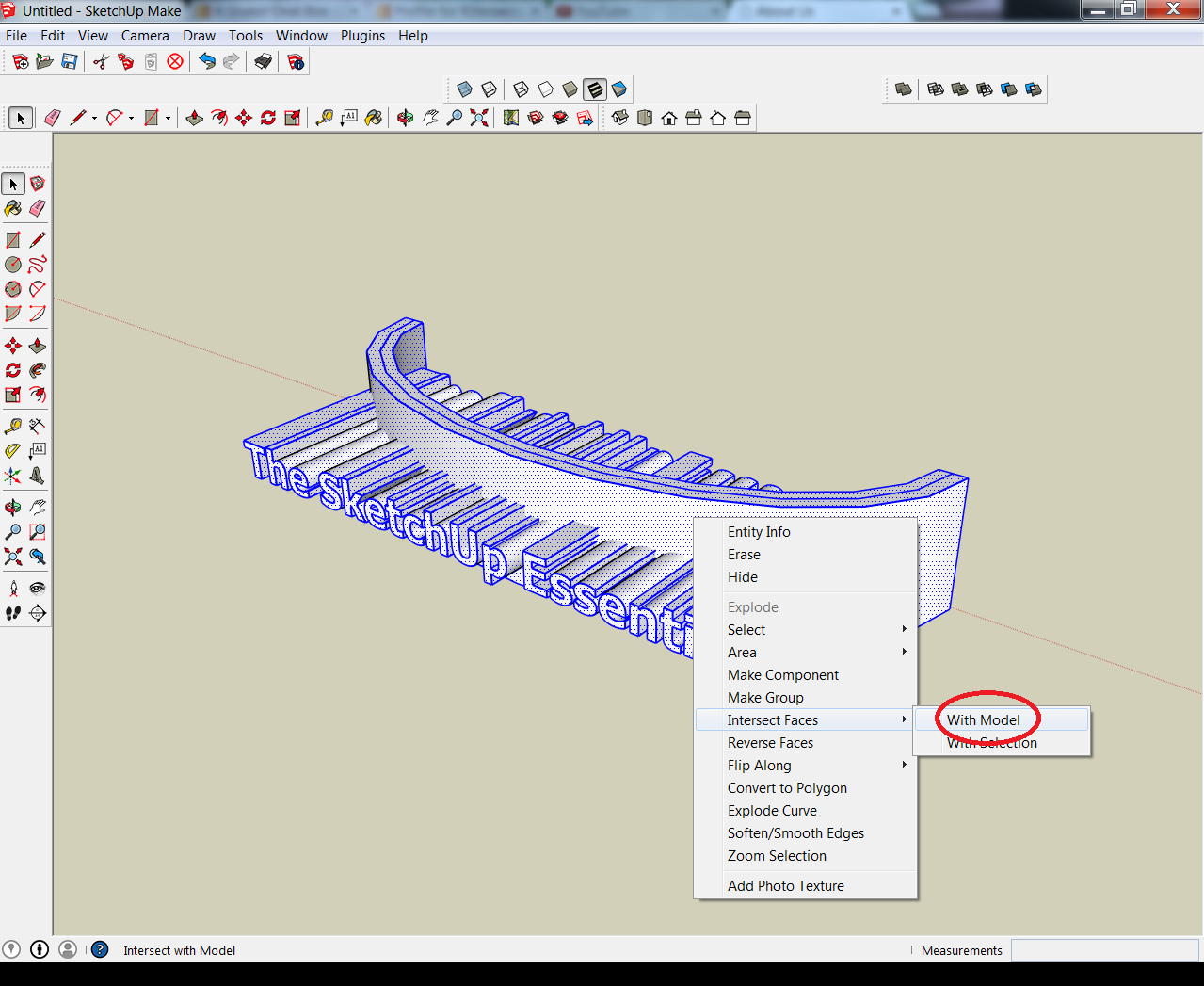Activate the Follow Me tool
Screen dimensions: 1204x986
tap(38, 370)
